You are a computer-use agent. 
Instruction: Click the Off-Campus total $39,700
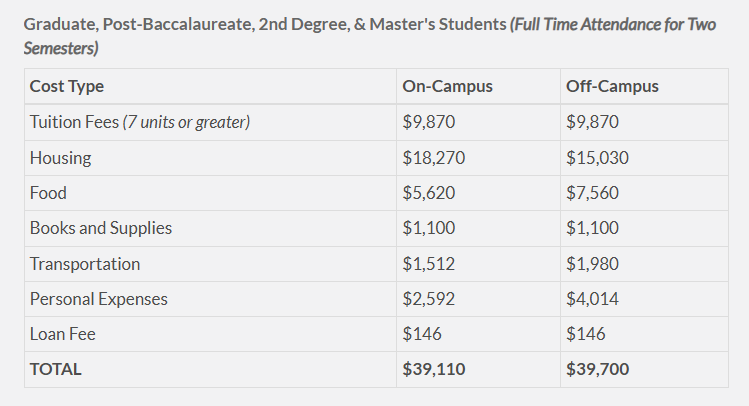(x=598, y=369)
